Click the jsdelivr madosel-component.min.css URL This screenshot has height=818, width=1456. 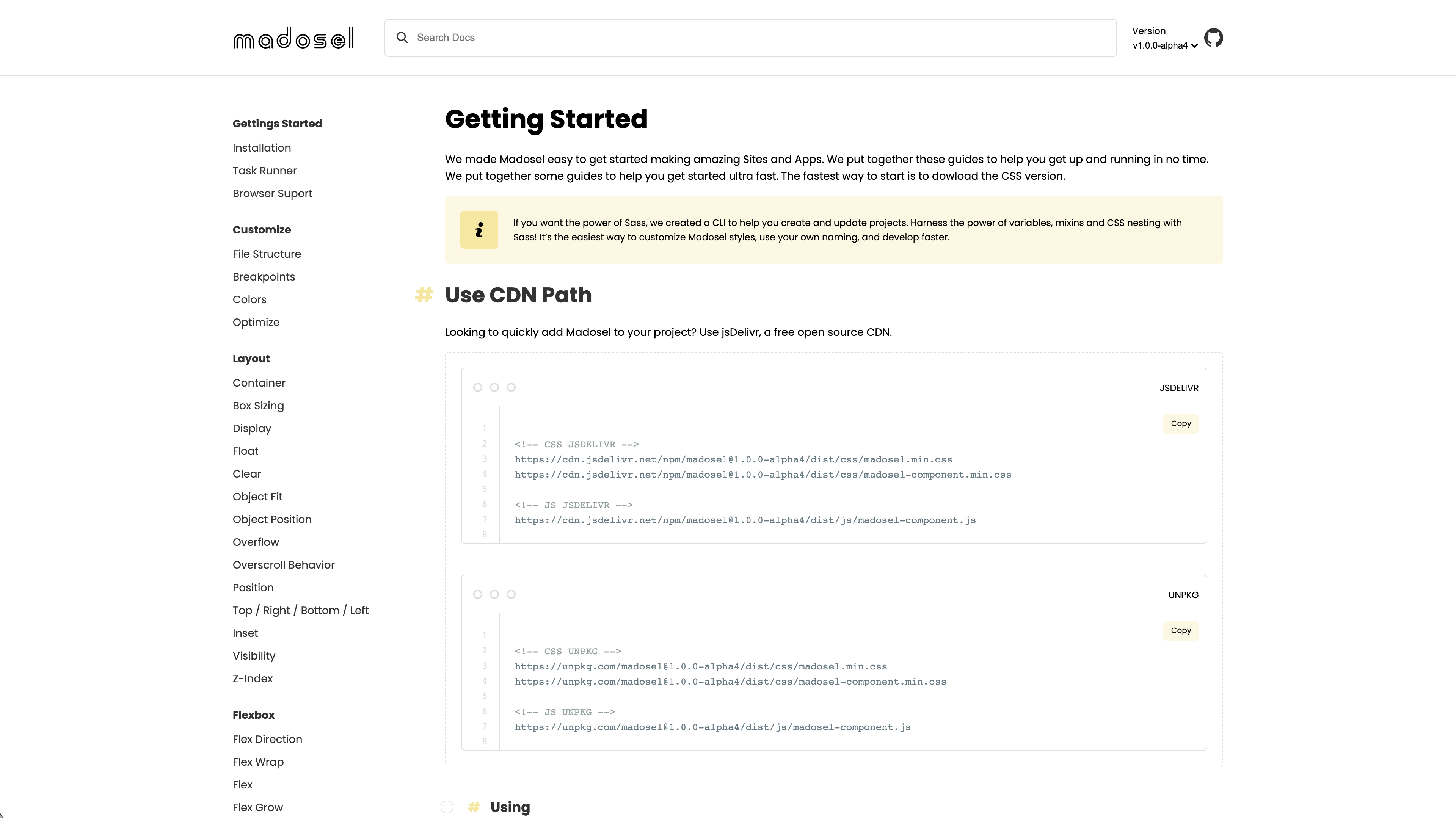(763, 475)
